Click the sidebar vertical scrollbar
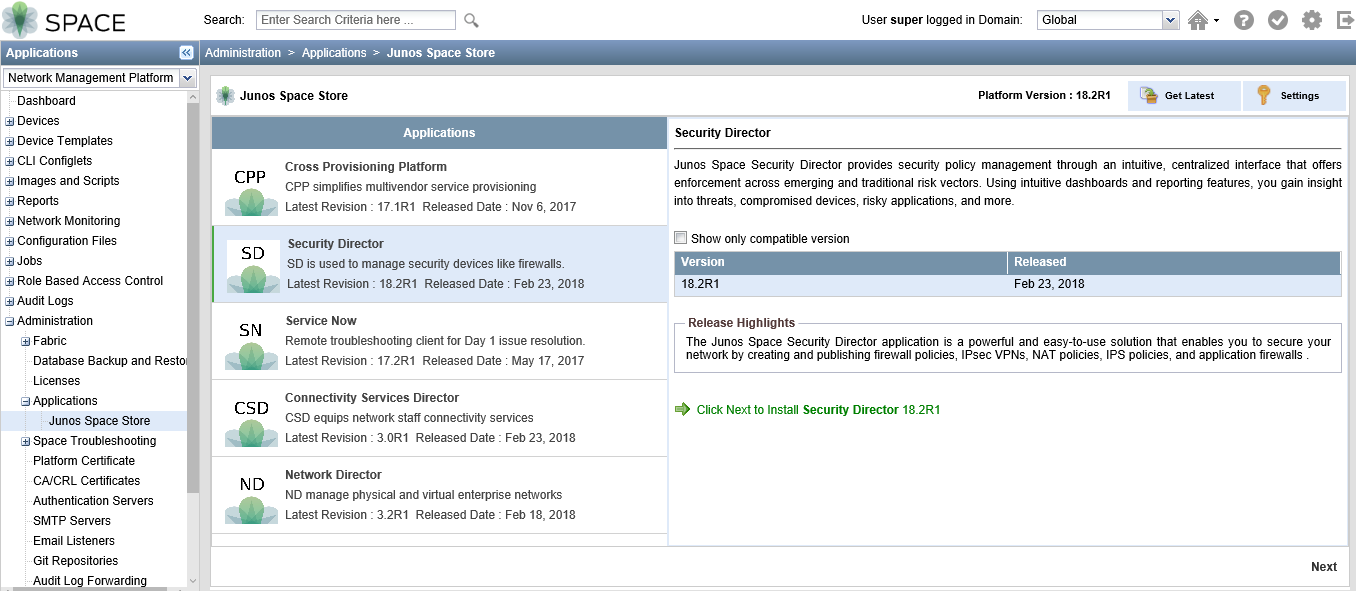1356x591 pixels. (x=193, y=300)
